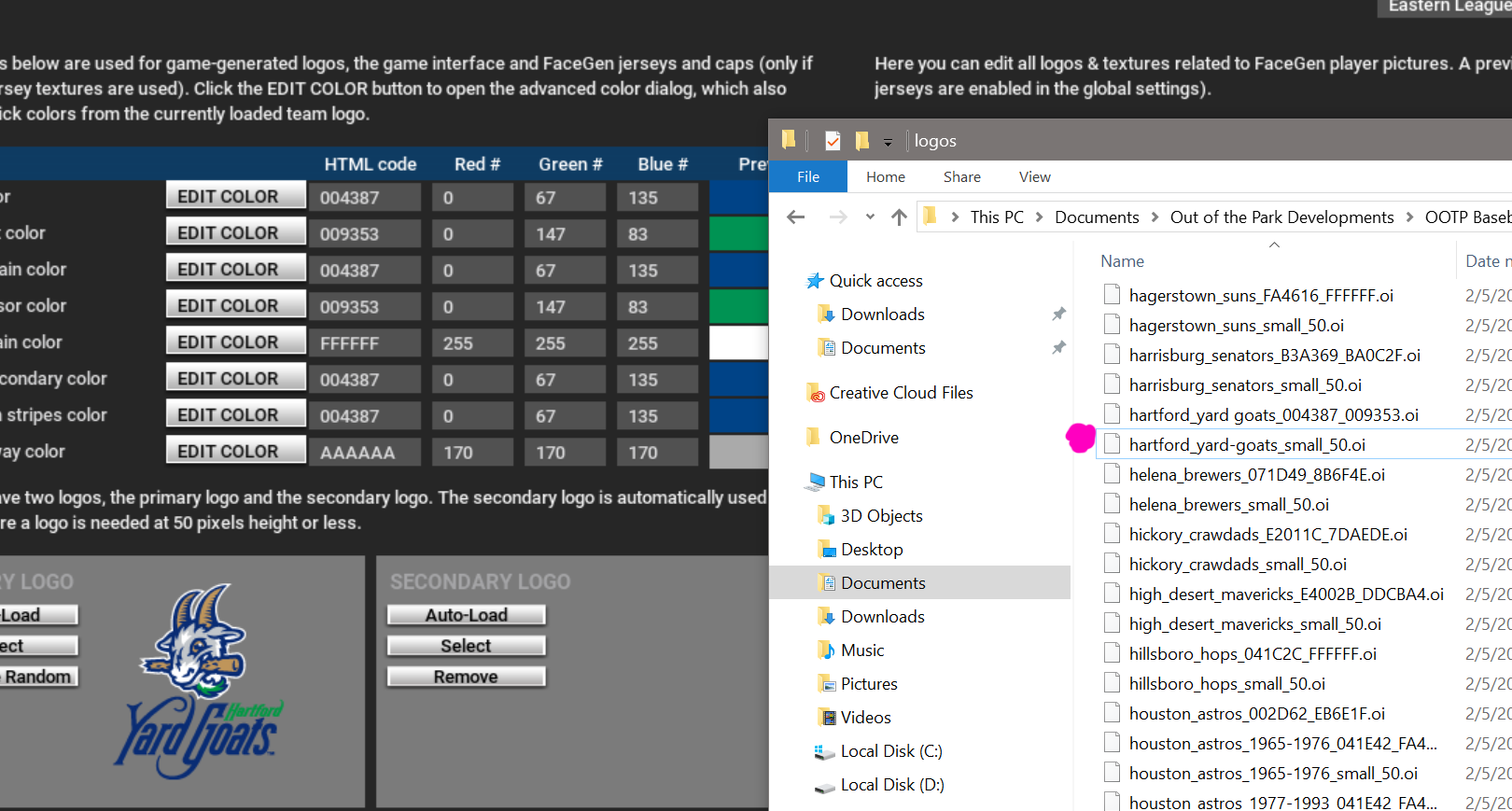Click the Local Disk (C:) drive icon

click(824, 751)
